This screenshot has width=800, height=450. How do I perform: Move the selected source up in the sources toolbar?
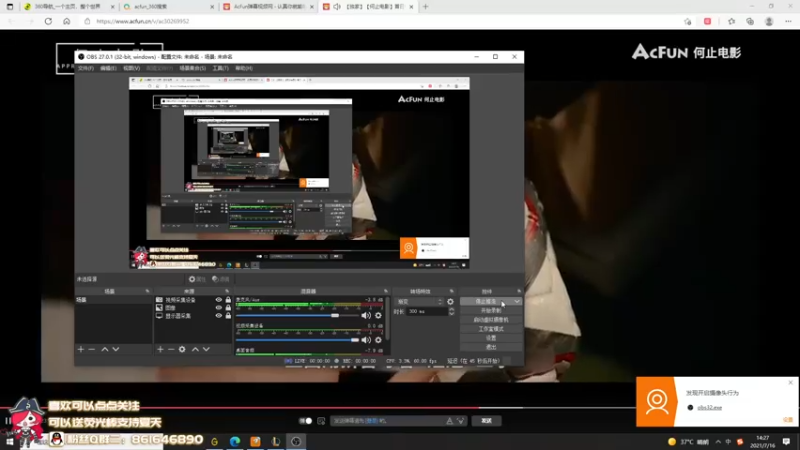195,349
